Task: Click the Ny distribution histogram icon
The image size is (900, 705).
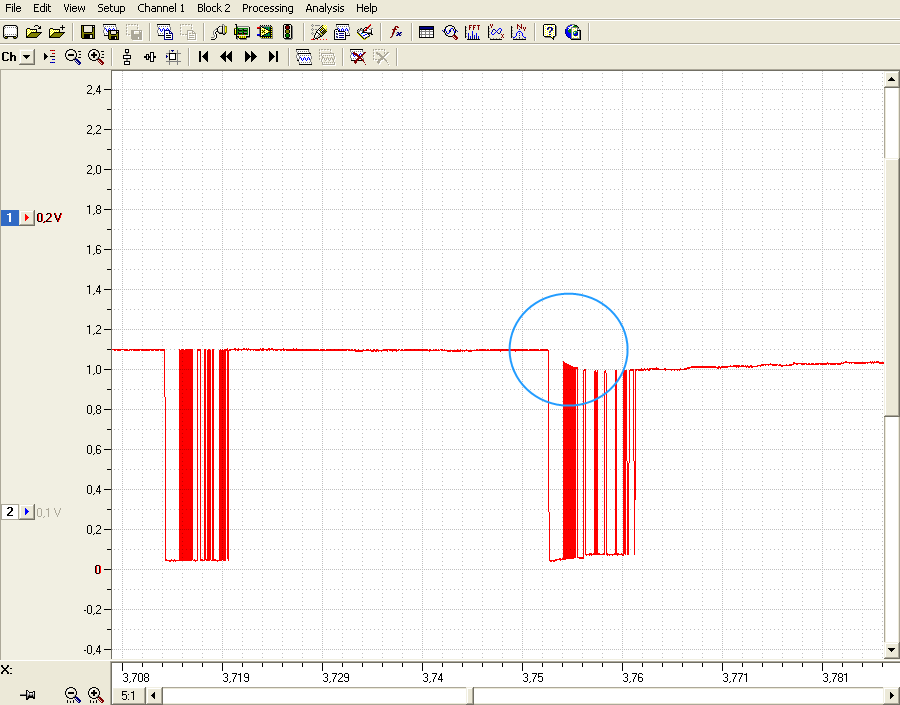Action: point(519,32)
